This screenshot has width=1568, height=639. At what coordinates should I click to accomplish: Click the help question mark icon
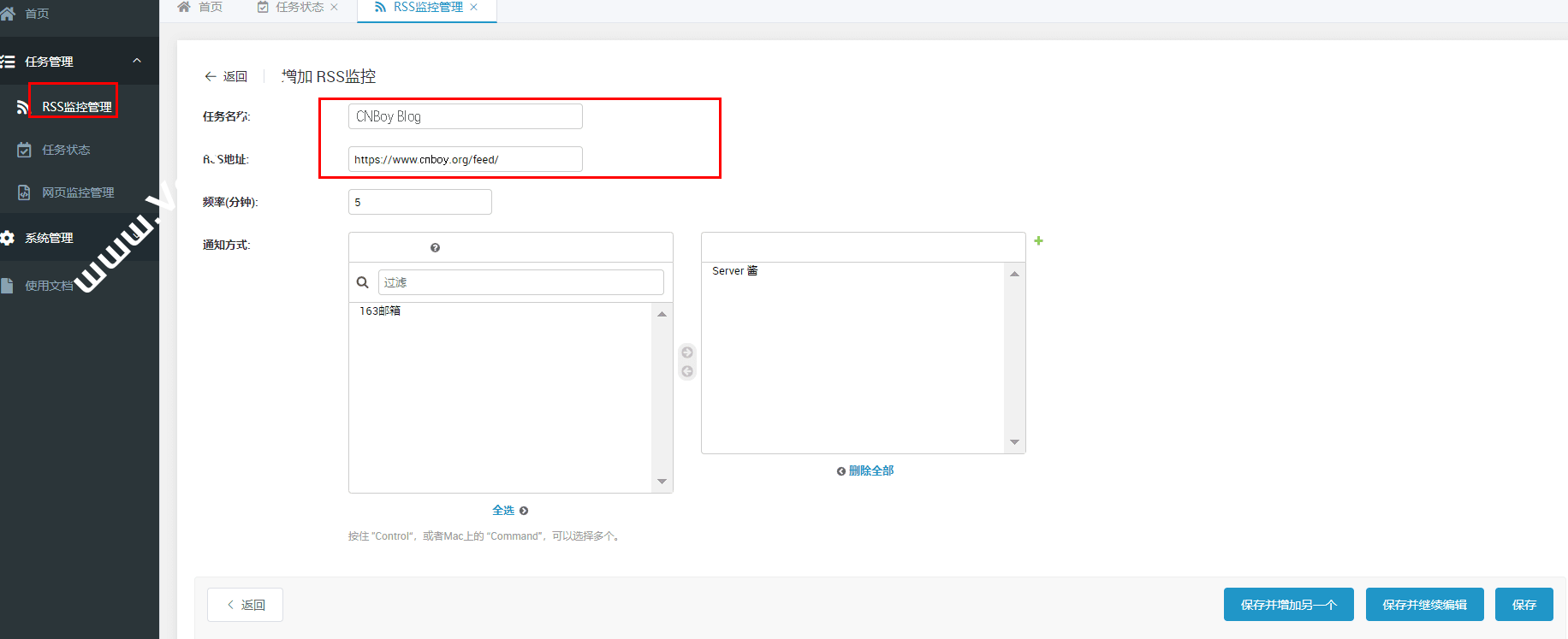click(435, 248)
